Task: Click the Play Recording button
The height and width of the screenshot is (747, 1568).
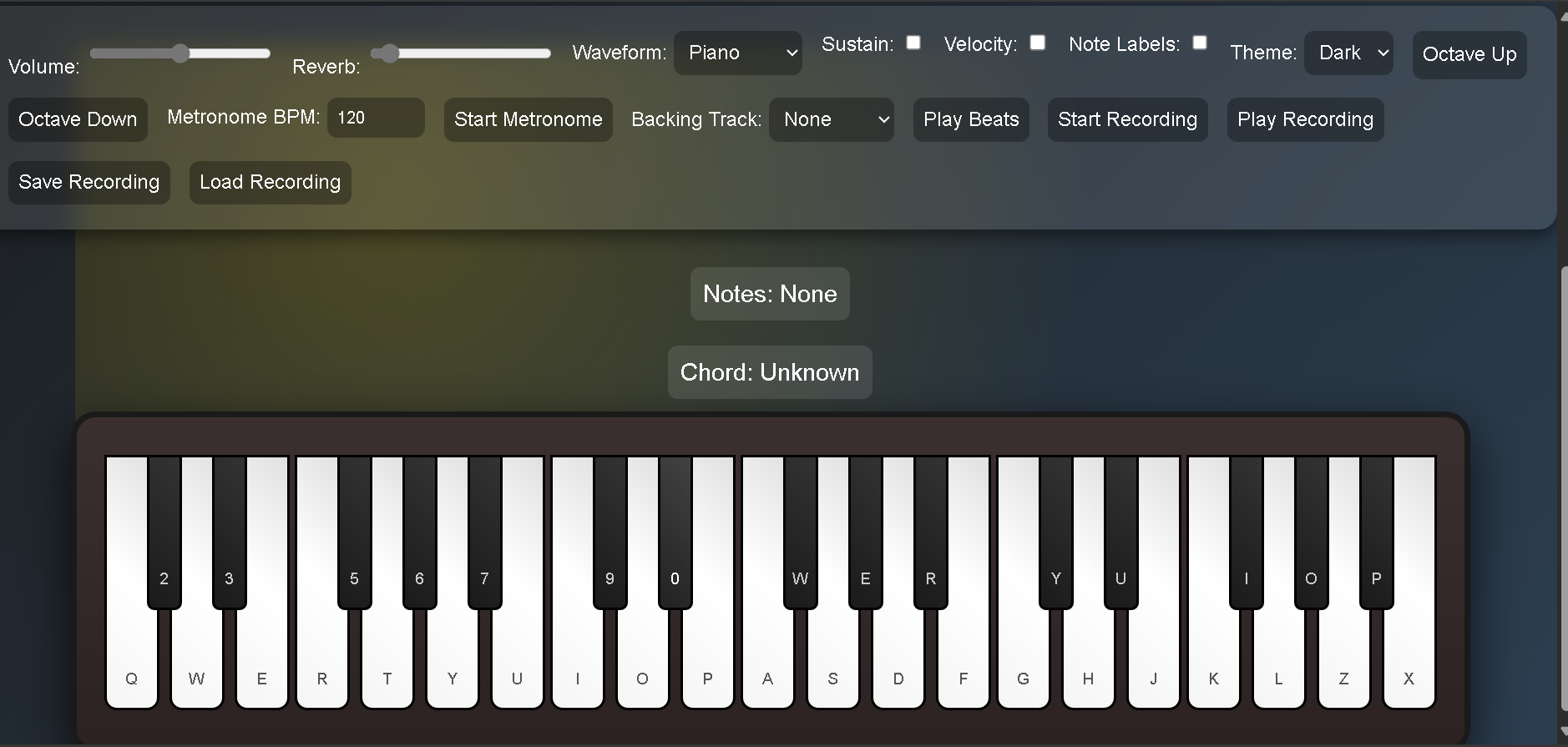Action: pyautogui.click(x=1304, y=119)
